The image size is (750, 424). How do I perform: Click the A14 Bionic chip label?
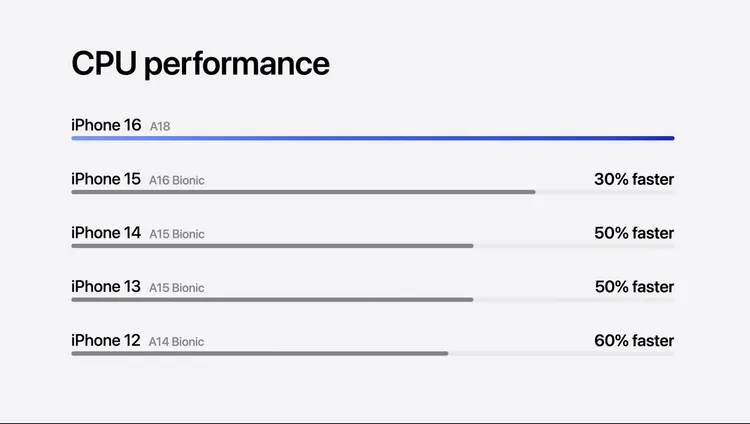click(x=177, y=343)
